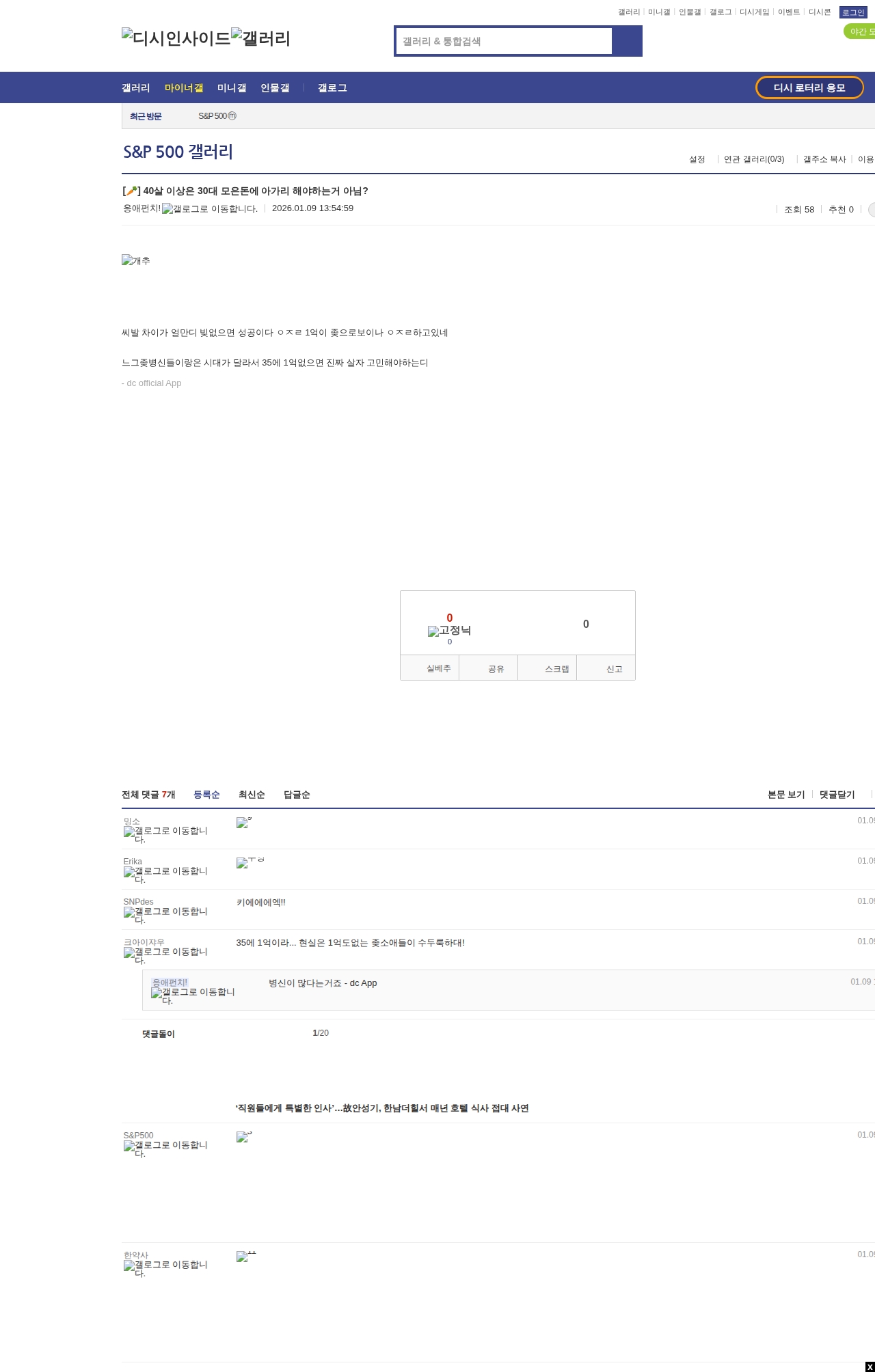This screenshot has width=875, height=1372.
Task: Expand the 연관 갤러리(0/3) list
Action: tap(754, 159)
